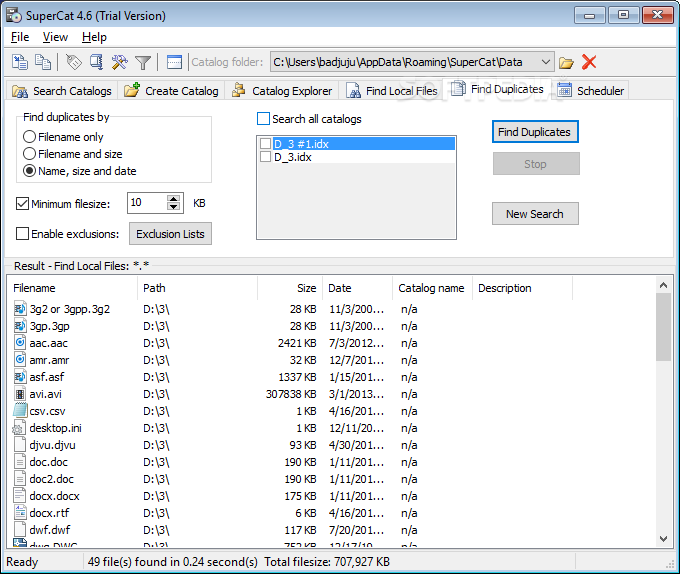Enable the exclusions checkbox

22,234
